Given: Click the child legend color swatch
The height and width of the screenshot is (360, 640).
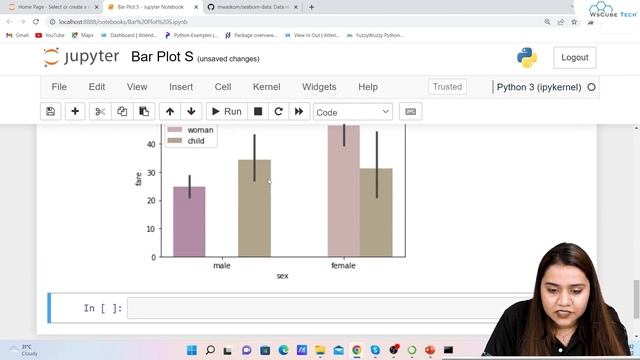Looking at the screenshot, I should pyautogui.click(x=175, y=140).
